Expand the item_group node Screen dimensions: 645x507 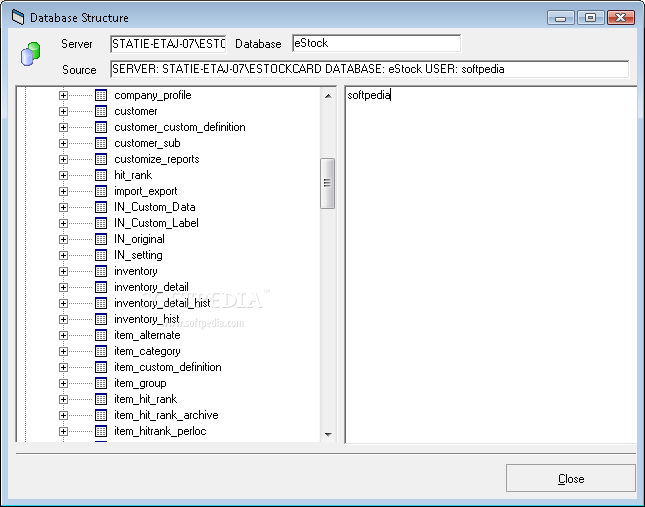point(63,383)
